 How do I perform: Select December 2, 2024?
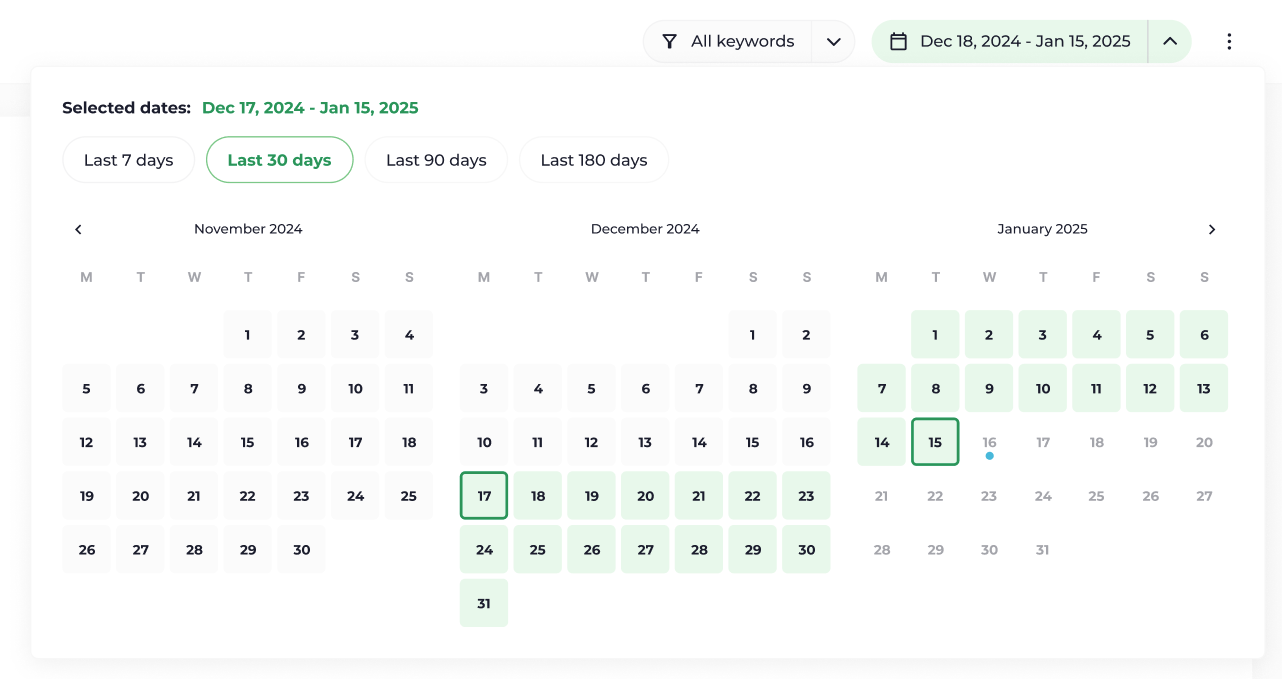(807, 335)
